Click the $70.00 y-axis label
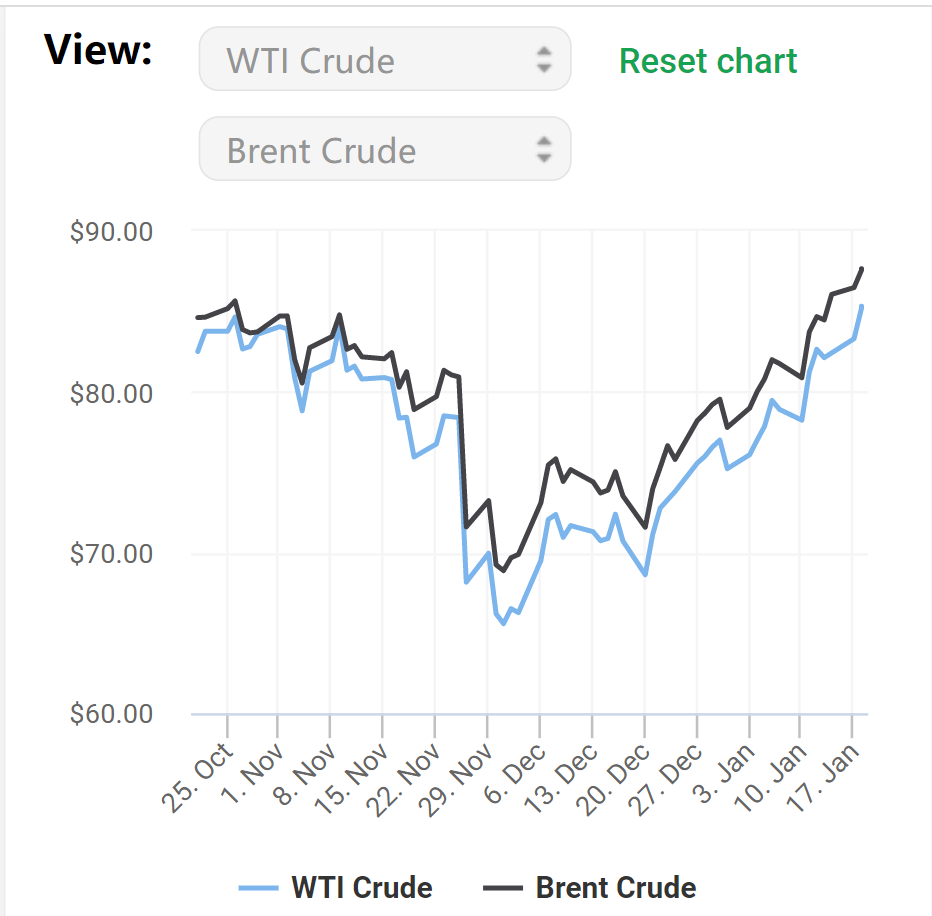The image size is (932, 916). [111, 554]
